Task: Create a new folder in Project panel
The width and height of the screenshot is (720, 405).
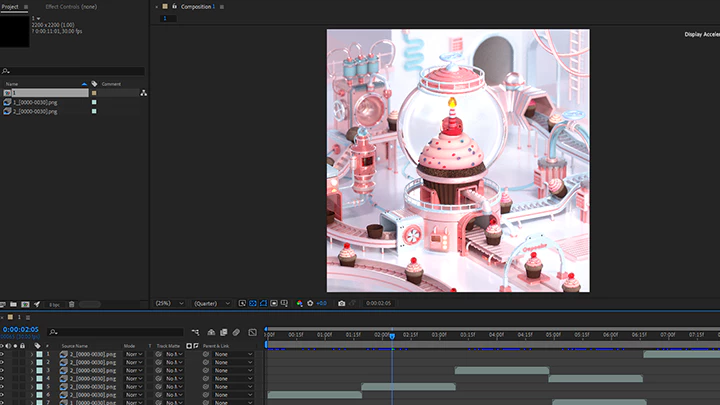Action: tap(13, 304)
